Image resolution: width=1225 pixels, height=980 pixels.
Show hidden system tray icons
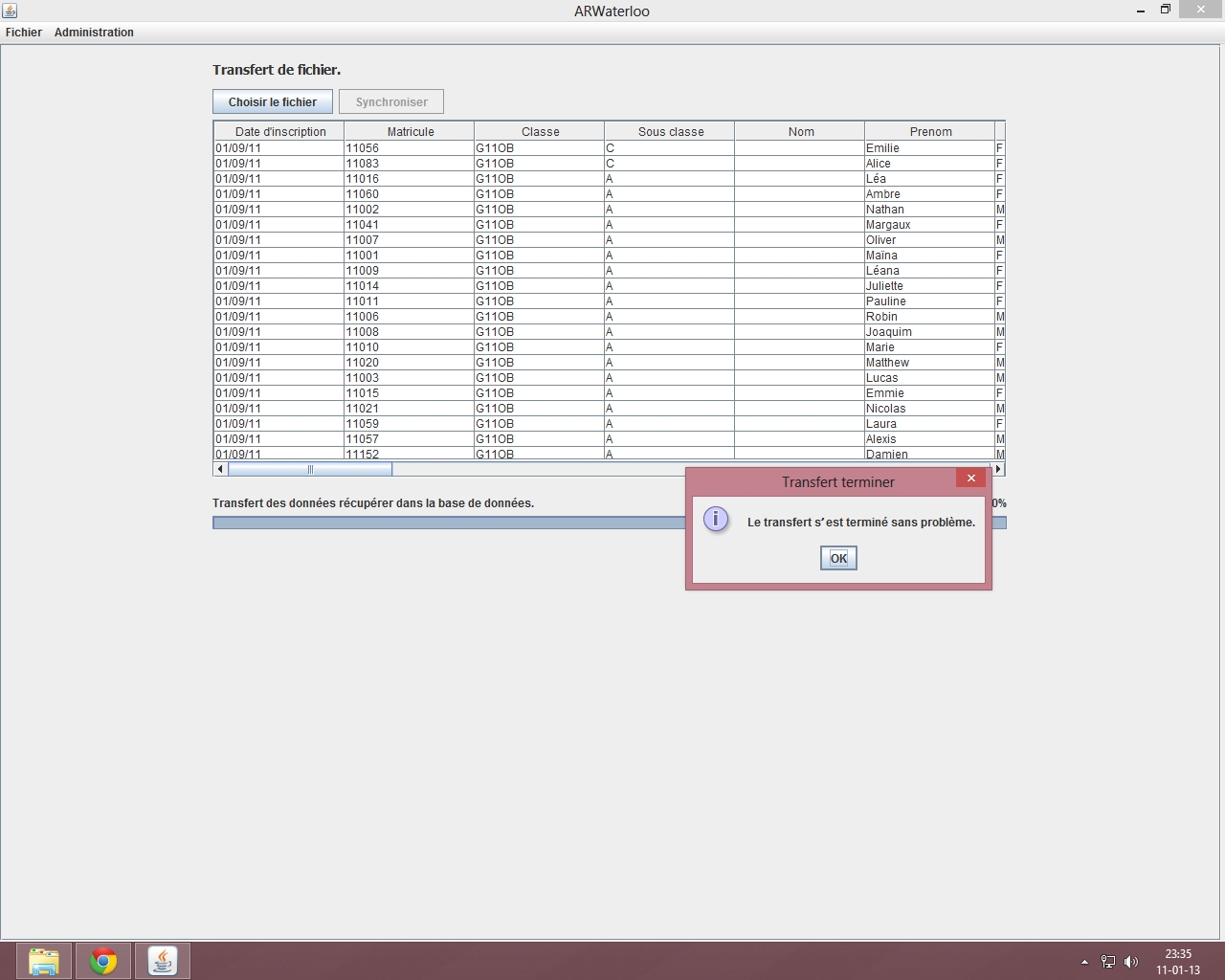click(x=1084, y=962)
